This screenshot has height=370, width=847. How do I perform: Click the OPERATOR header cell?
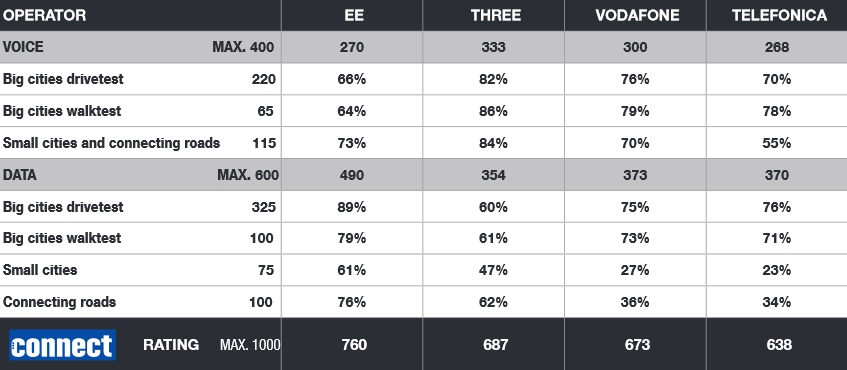(x=44, y=15)
